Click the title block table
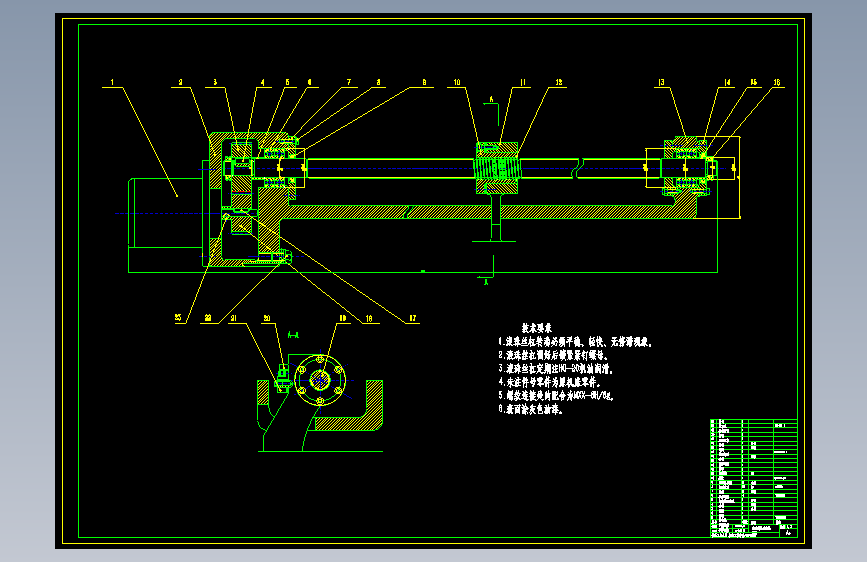This screenshot has width=867, height=562. (x=754, y=478)
